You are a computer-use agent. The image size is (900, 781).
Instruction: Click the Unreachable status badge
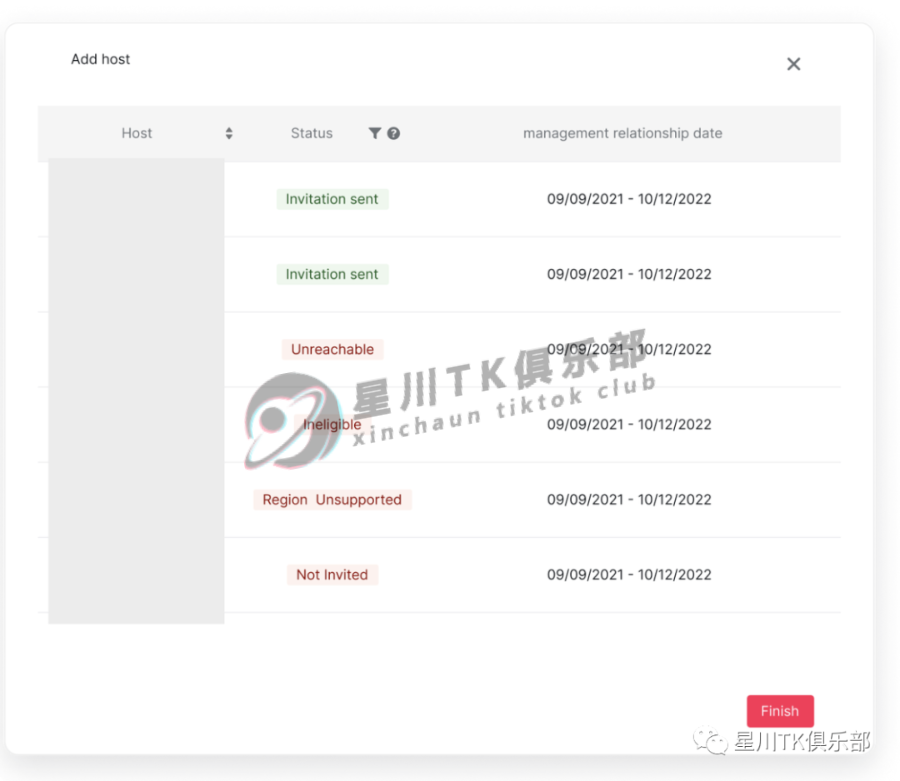332,349
